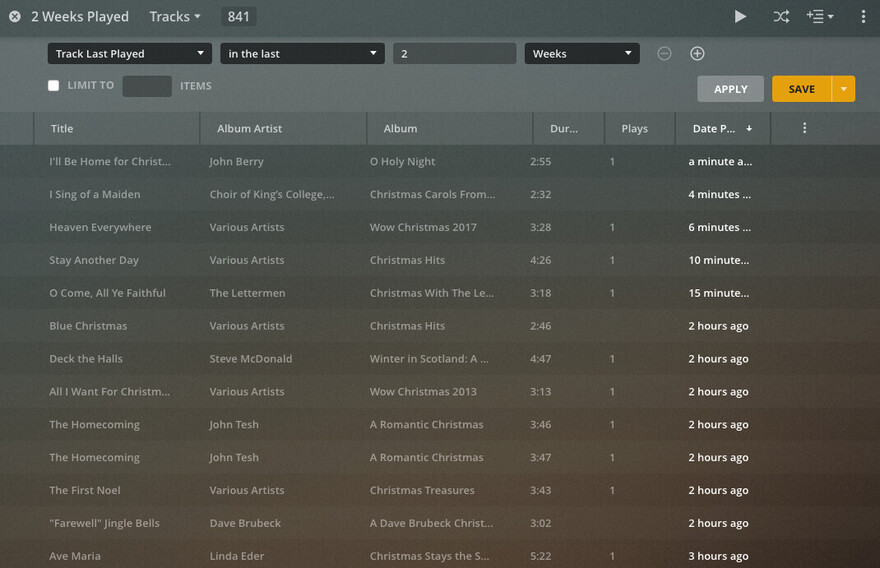This screenshot has width=880, height=568.
Task: Open artist 'Choir of King's College,...'
Action: coord(272,195)
